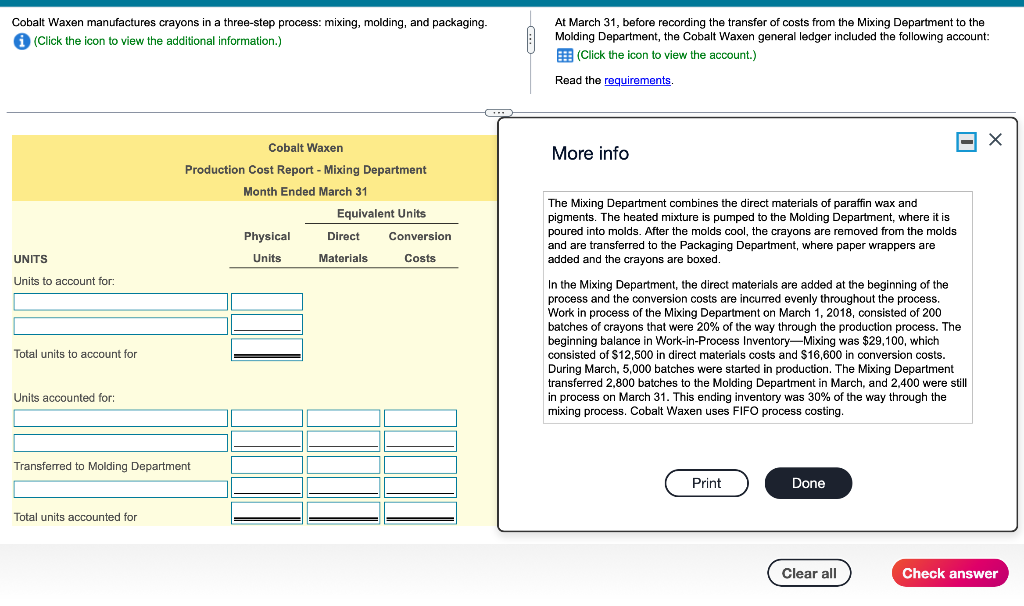Select first Units to account for label field
Viewport: 1024px width, 606px height.
pos(121,302)
